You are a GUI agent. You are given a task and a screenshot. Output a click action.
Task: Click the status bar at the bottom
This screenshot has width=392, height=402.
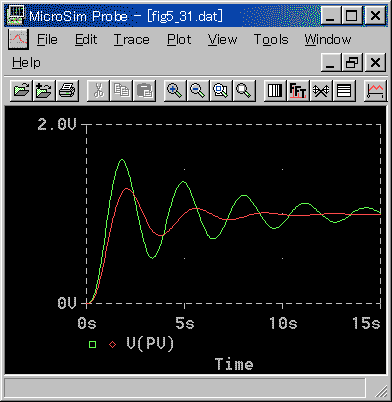(185, 388)
